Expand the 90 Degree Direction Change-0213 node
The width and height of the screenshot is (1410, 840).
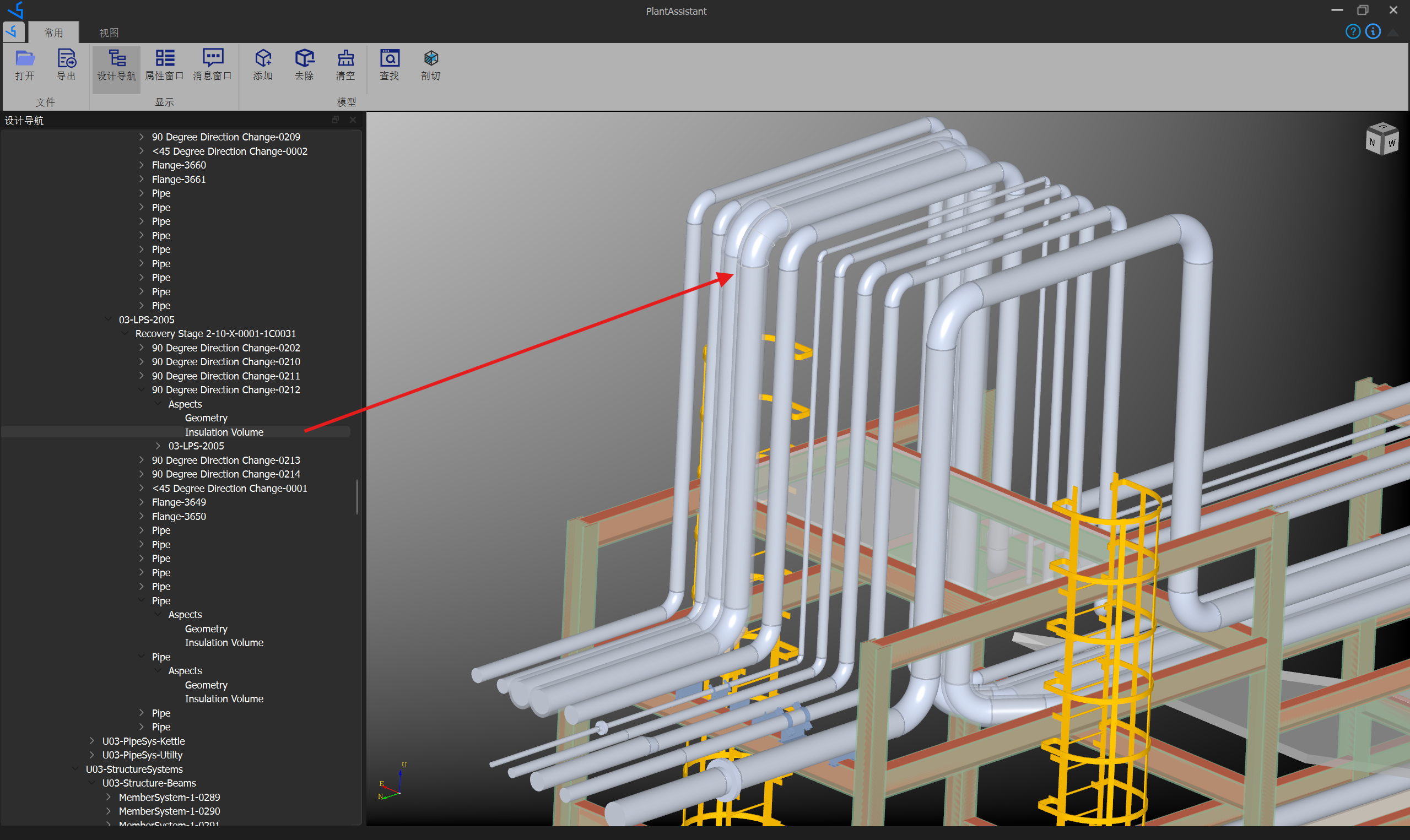(142, 460)
